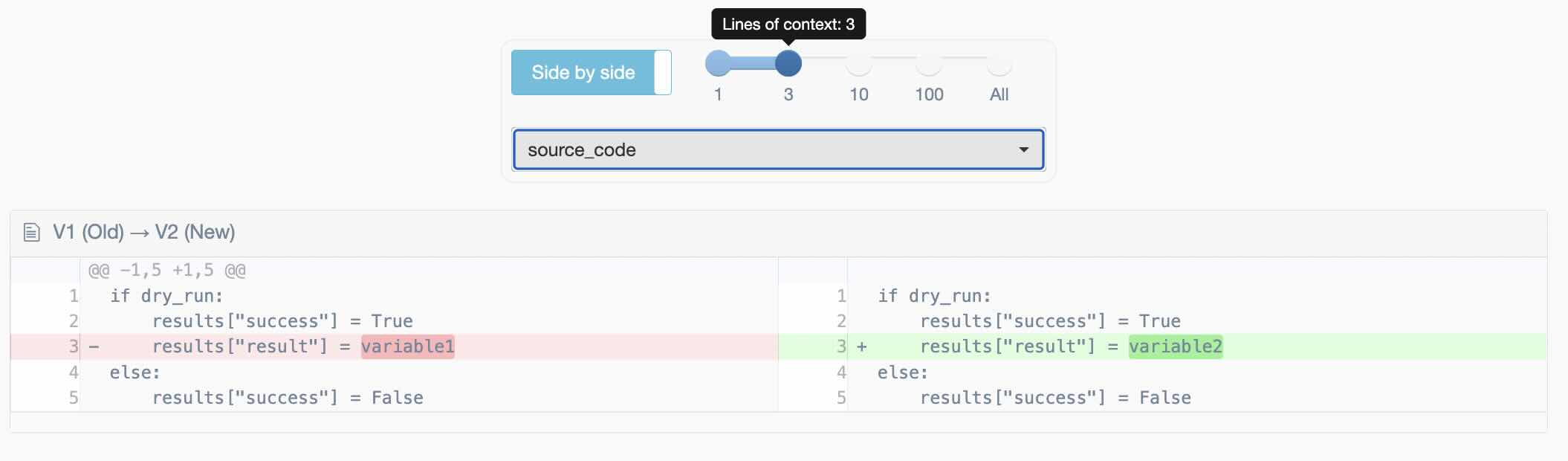Click the highlighted variable1 deletion text
Viewport: 1568px width, 461px height.
tap(407, 346)
